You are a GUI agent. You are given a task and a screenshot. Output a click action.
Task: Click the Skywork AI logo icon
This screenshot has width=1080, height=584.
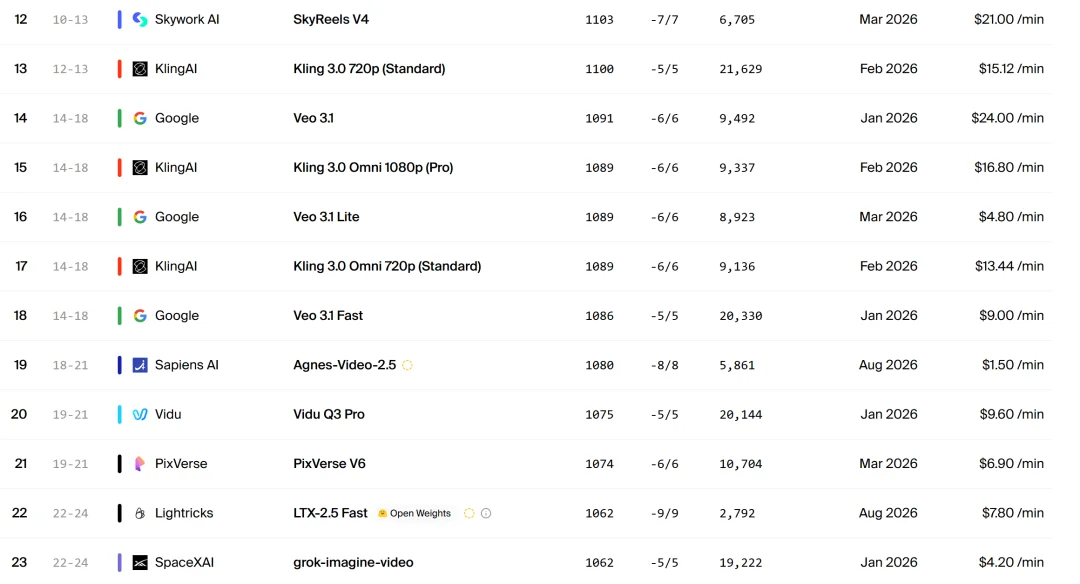[x=140, y=19]
